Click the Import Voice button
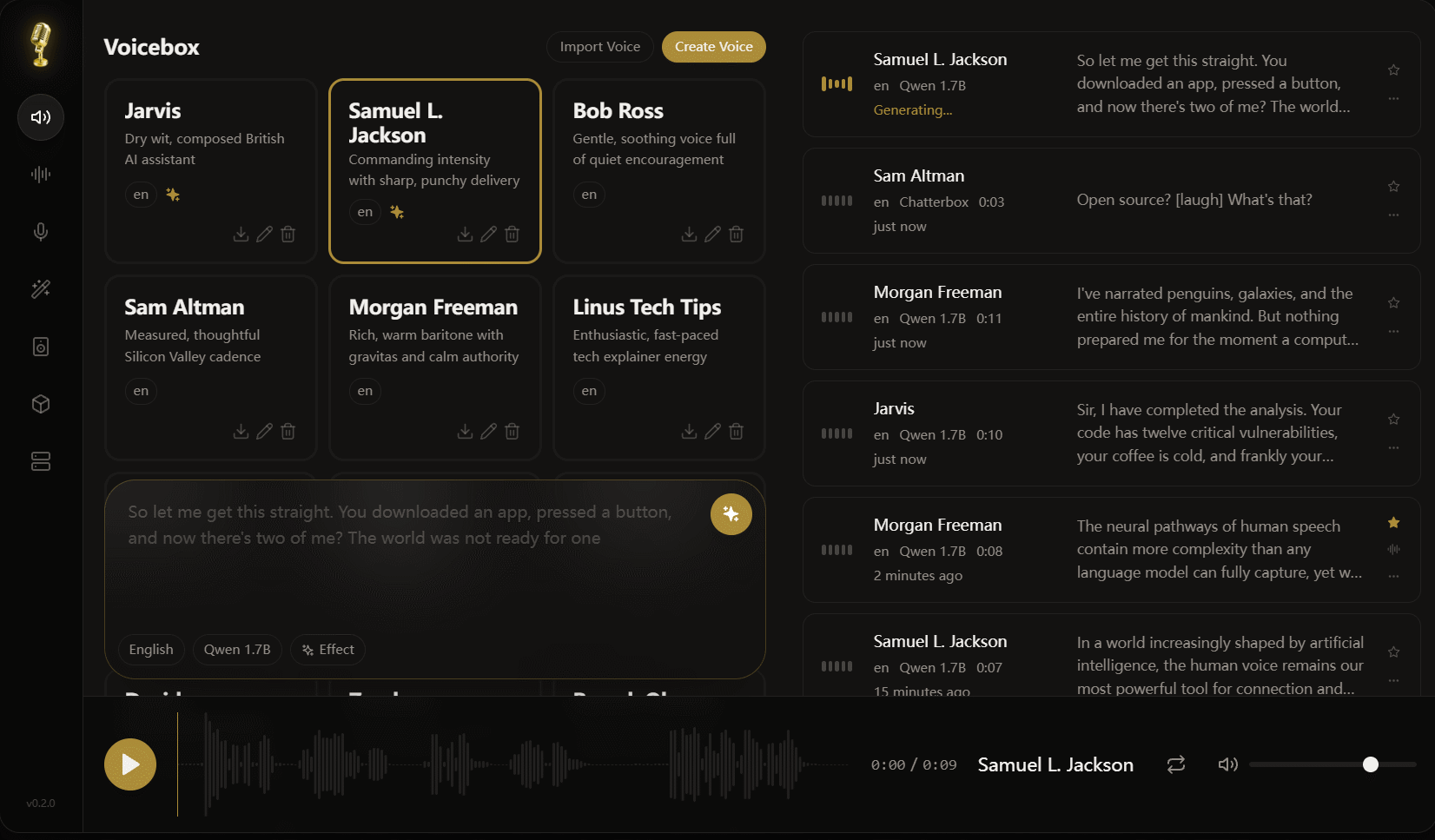This screenshot has width=1435, height=840. pyautogui.click(x=600, y=47)
